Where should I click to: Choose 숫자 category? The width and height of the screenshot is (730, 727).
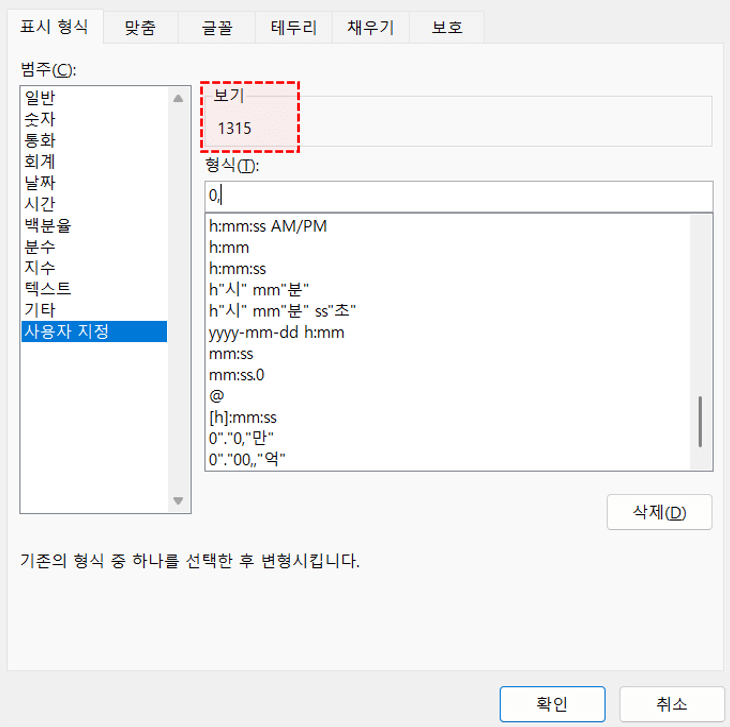click(x=94, y=119)
